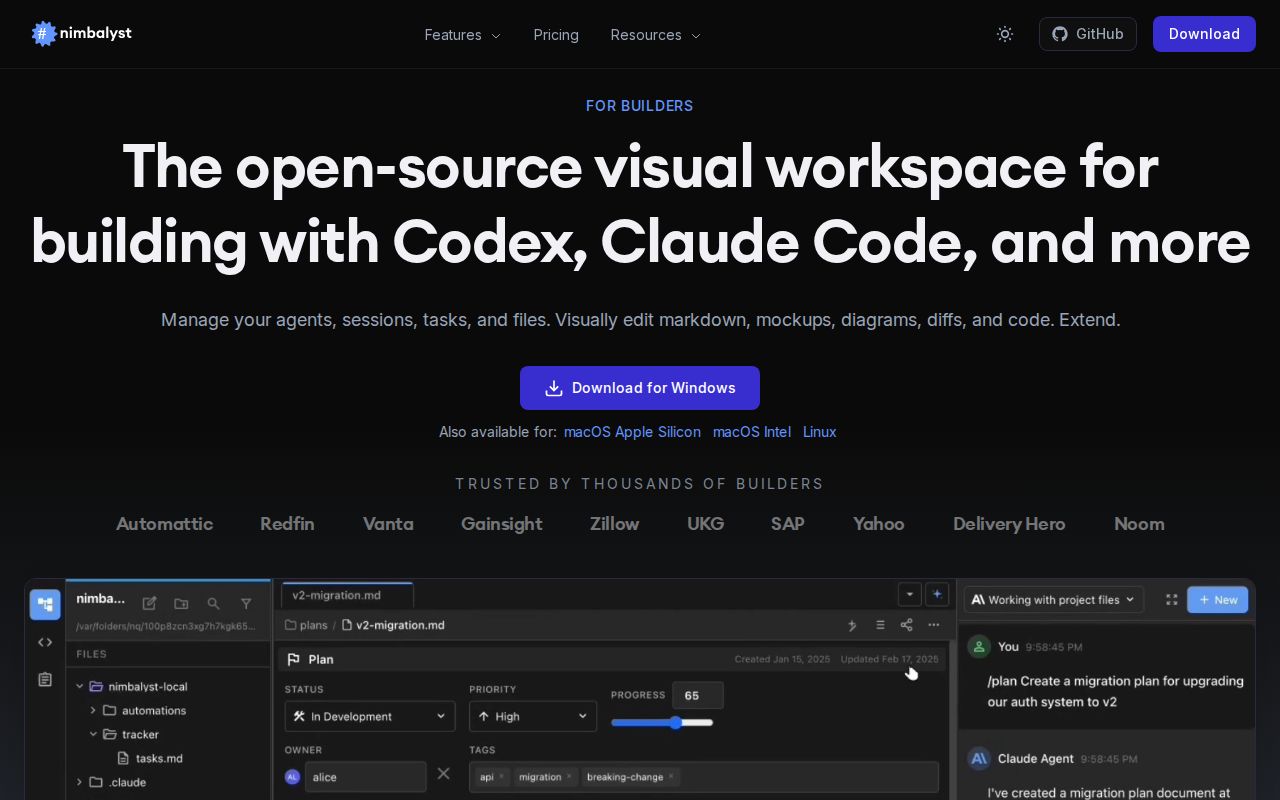The width and height of the screenshot is (1280, 800).
Task: Click the Plan flag icon
Action: (294, 659)
